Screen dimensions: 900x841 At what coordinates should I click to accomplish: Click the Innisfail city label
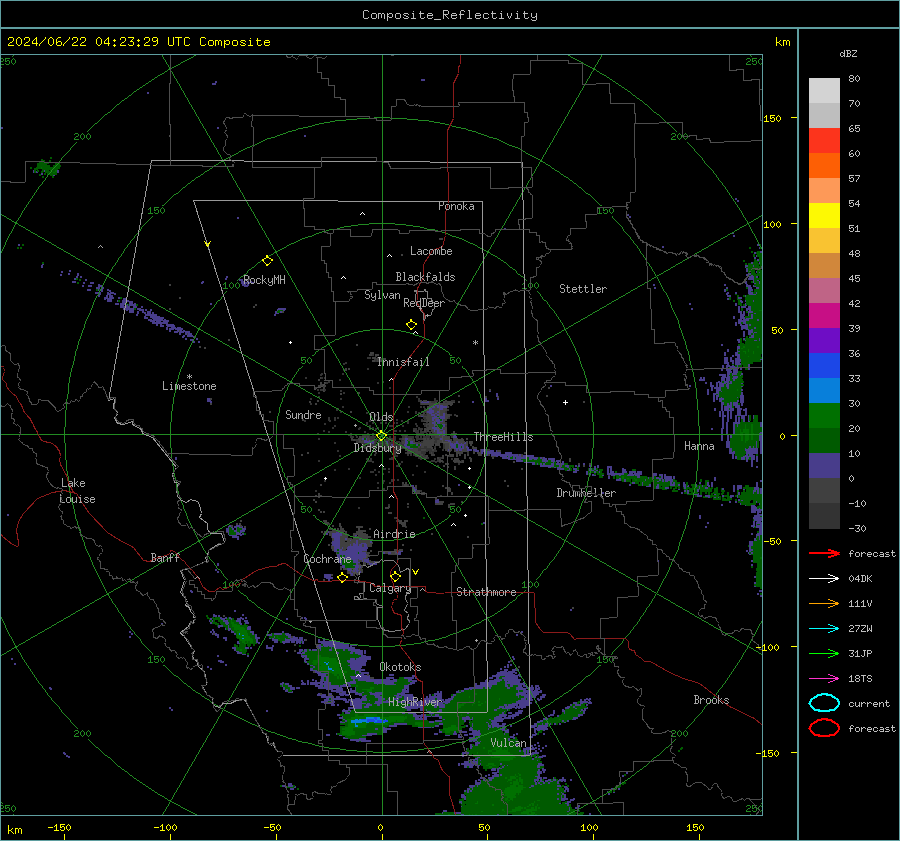coord(403,362)
